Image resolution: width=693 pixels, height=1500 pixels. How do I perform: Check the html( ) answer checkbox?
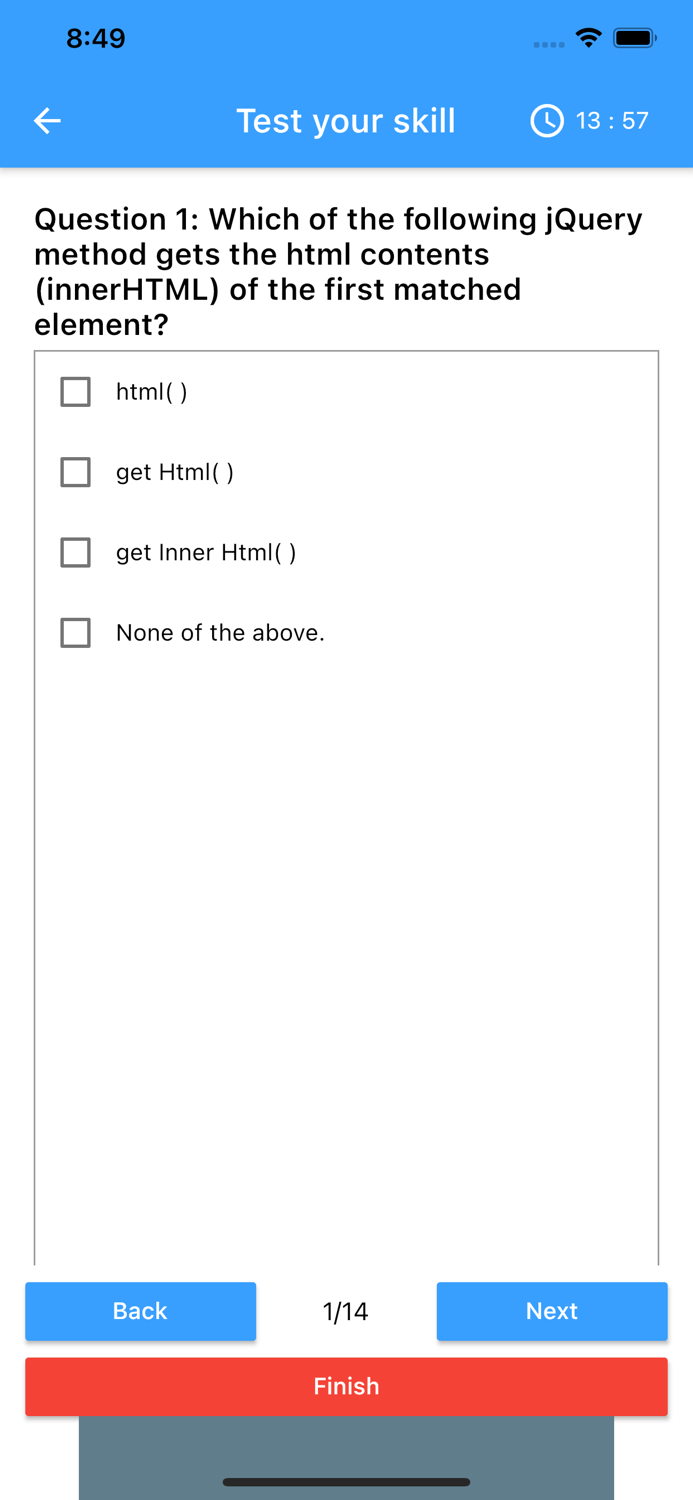[x=75, y=392]
